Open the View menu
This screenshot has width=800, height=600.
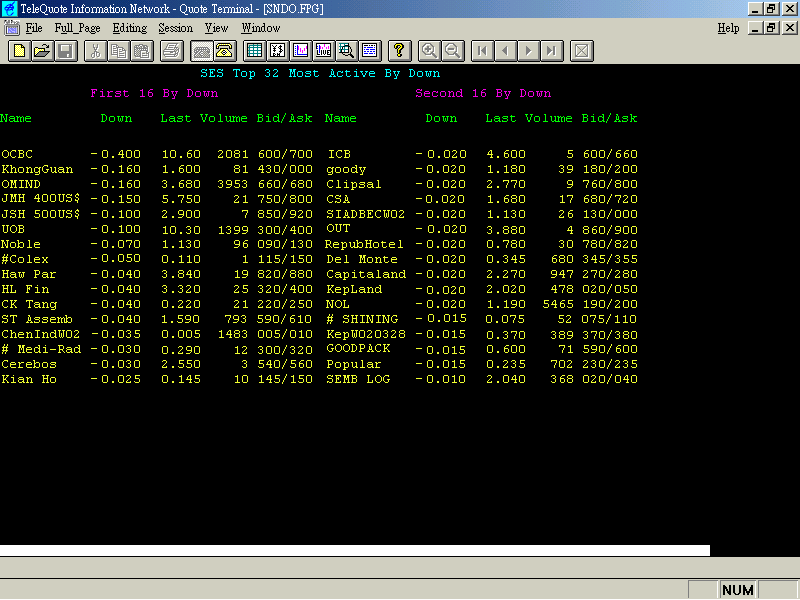point(216,28)
